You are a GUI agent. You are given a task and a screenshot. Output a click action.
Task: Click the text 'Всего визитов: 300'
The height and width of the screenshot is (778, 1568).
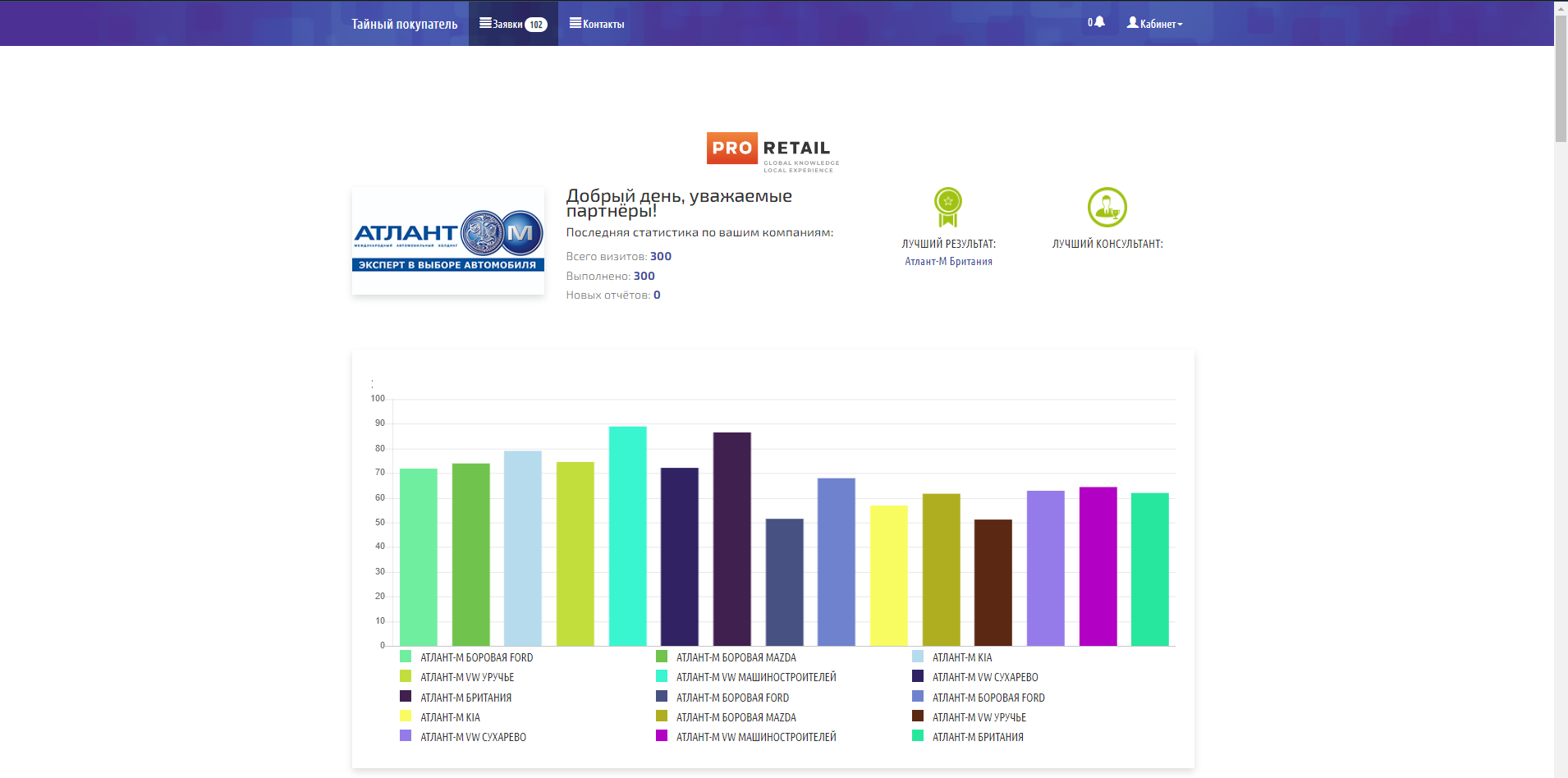[x=619, y=256]
